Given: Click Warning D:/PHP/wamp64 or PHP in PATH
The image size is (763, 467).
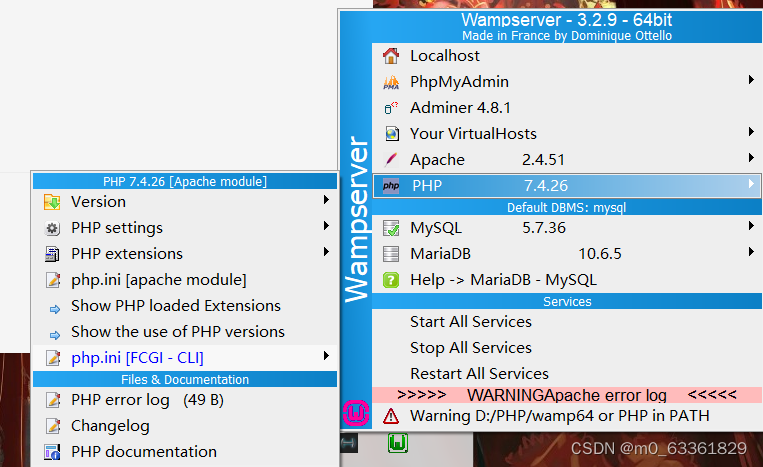Looking at the screenshot, I should click(x=567, y=416).
